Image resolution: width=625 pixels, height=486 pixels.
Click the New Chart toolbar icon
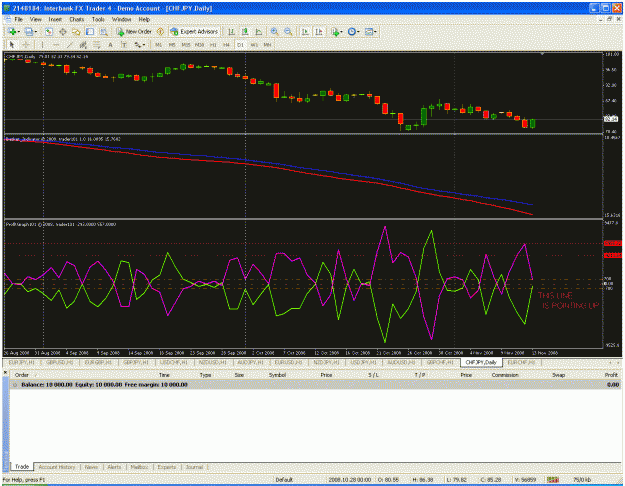[12, 31]
